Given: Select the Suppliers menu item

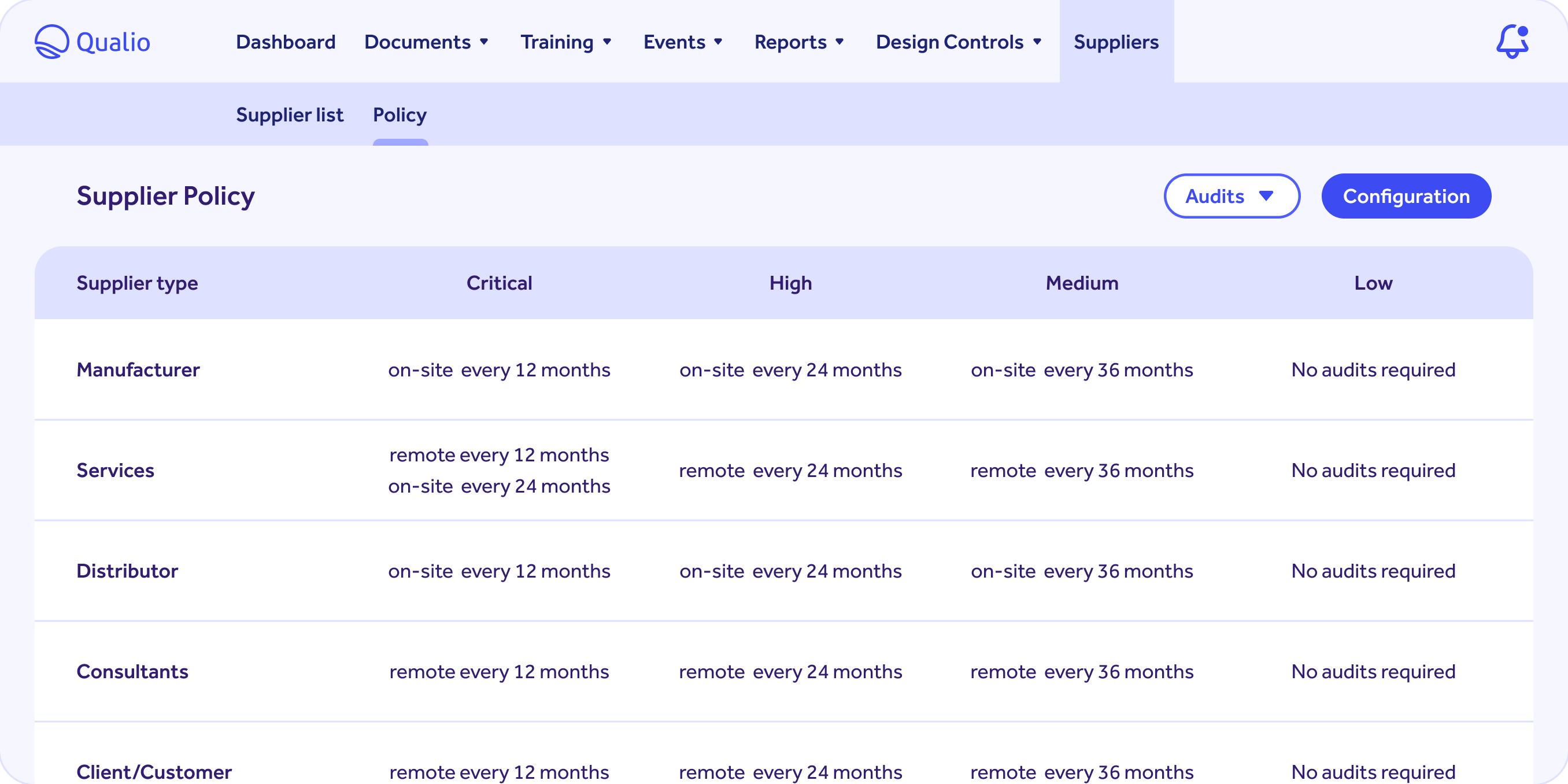Looking at the screenshot, I should [1116, 42].
